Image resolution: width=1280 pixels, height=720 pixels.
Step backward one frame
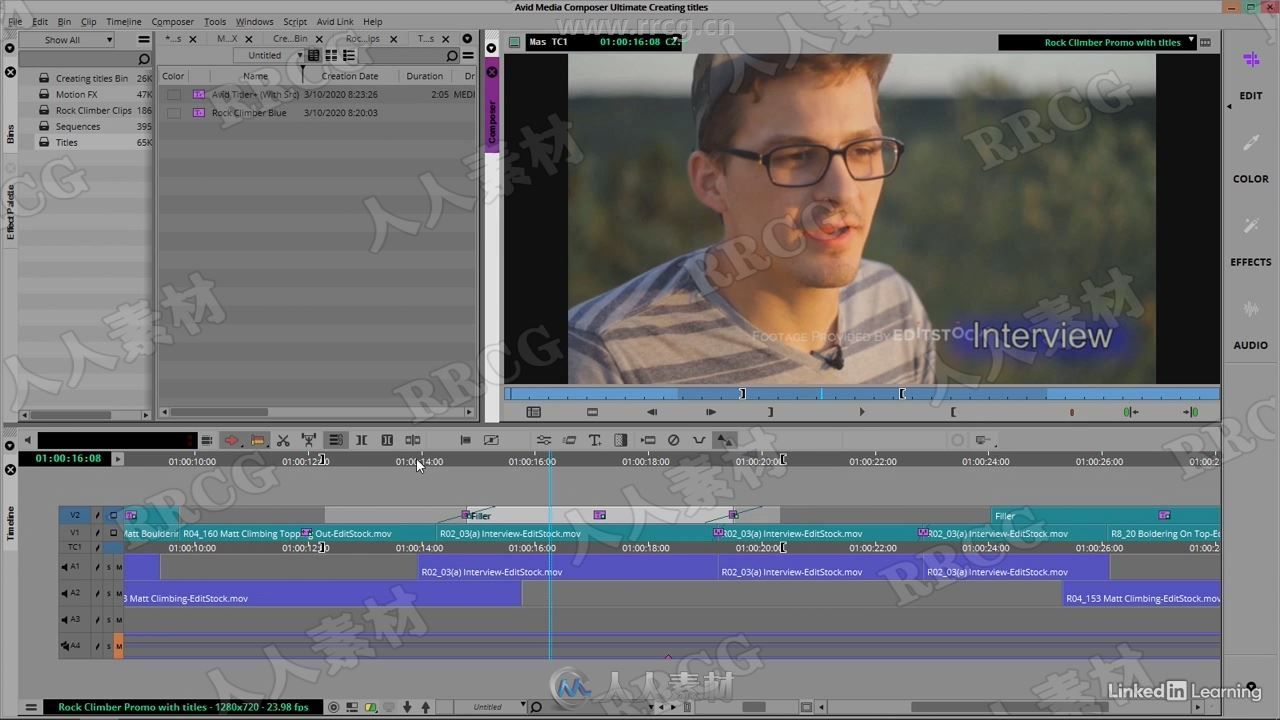point(652,412)
